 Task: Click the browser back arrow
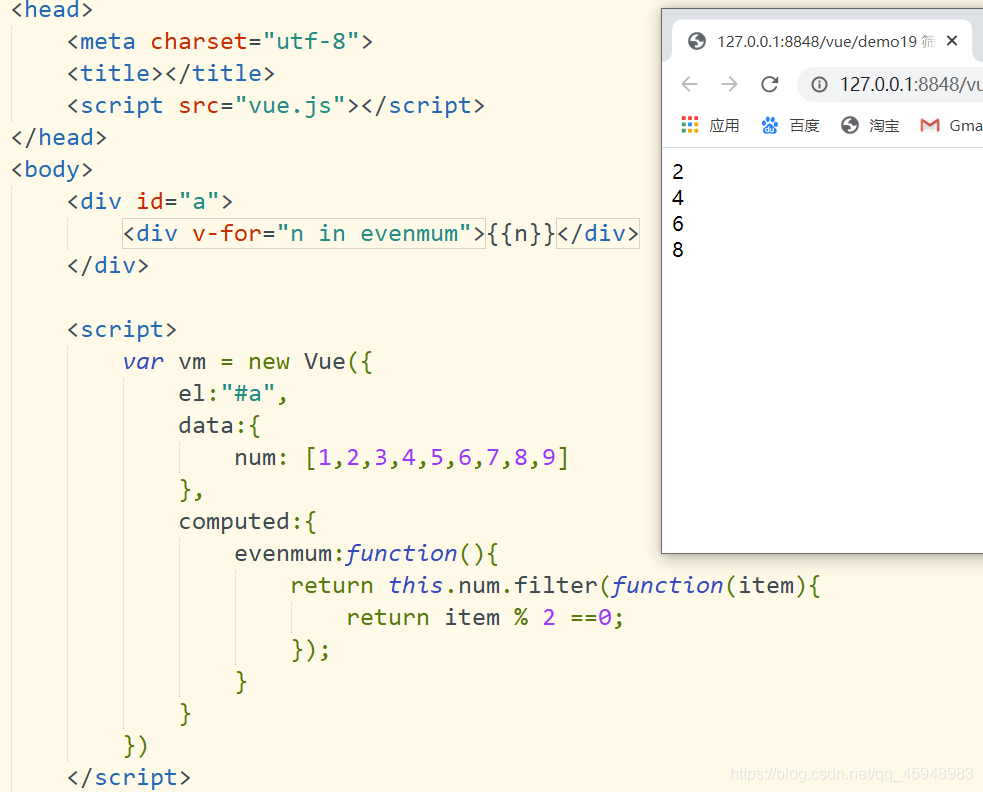[x=689, y=84]
